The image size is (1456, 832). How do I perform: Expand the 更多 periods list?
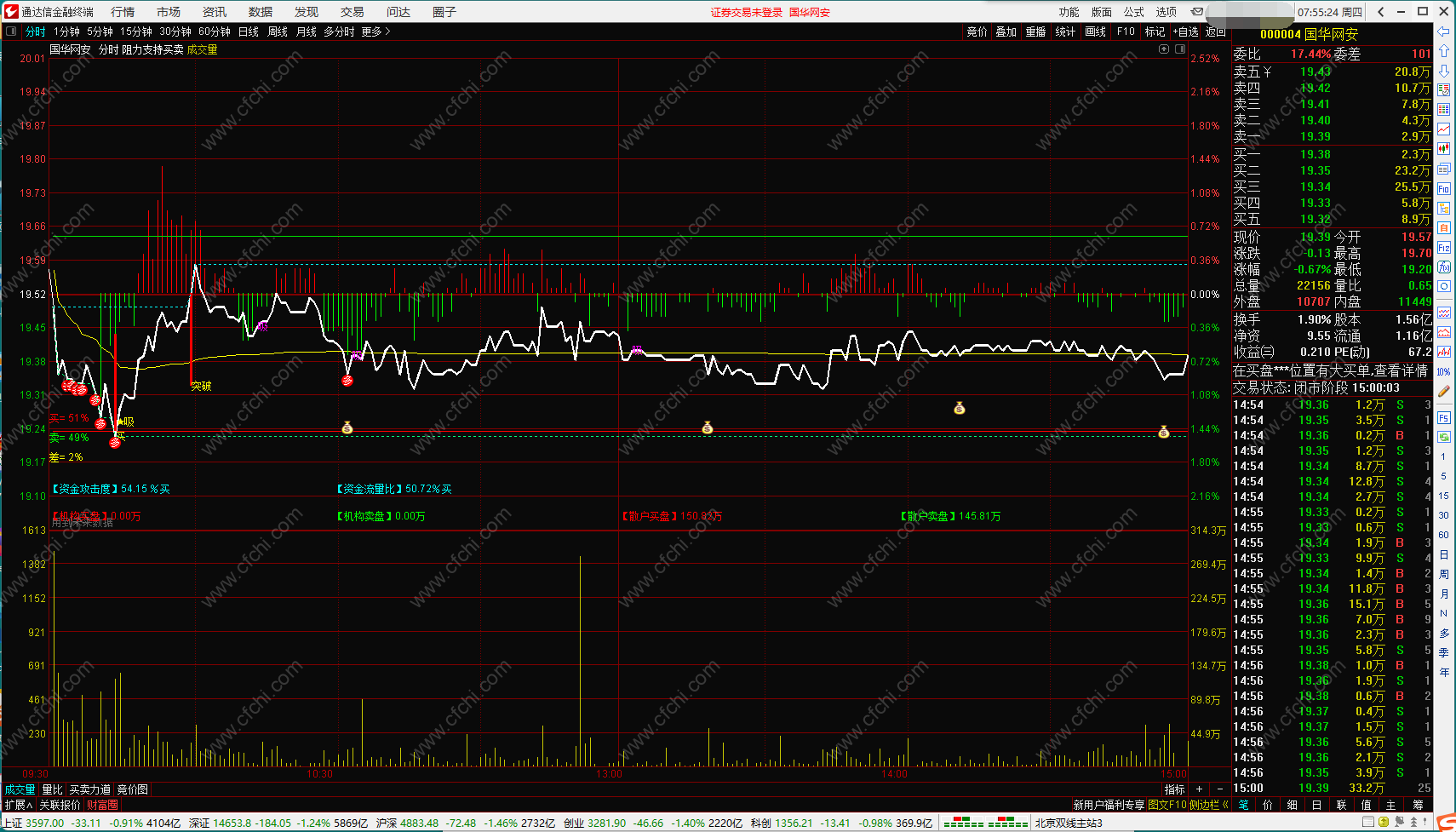[x=375, y=32]
